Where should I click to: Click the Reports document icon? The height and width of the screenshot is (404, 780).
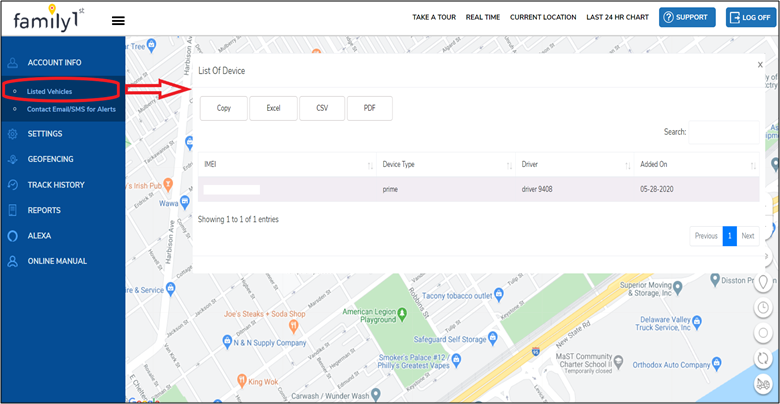[x=13, y=210]
